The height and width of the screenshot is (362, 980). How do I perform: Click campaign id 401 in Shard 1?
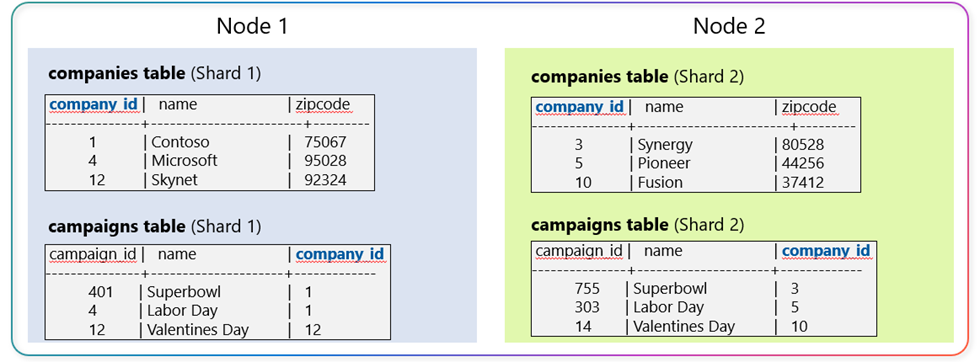click(x=101, y=292)
